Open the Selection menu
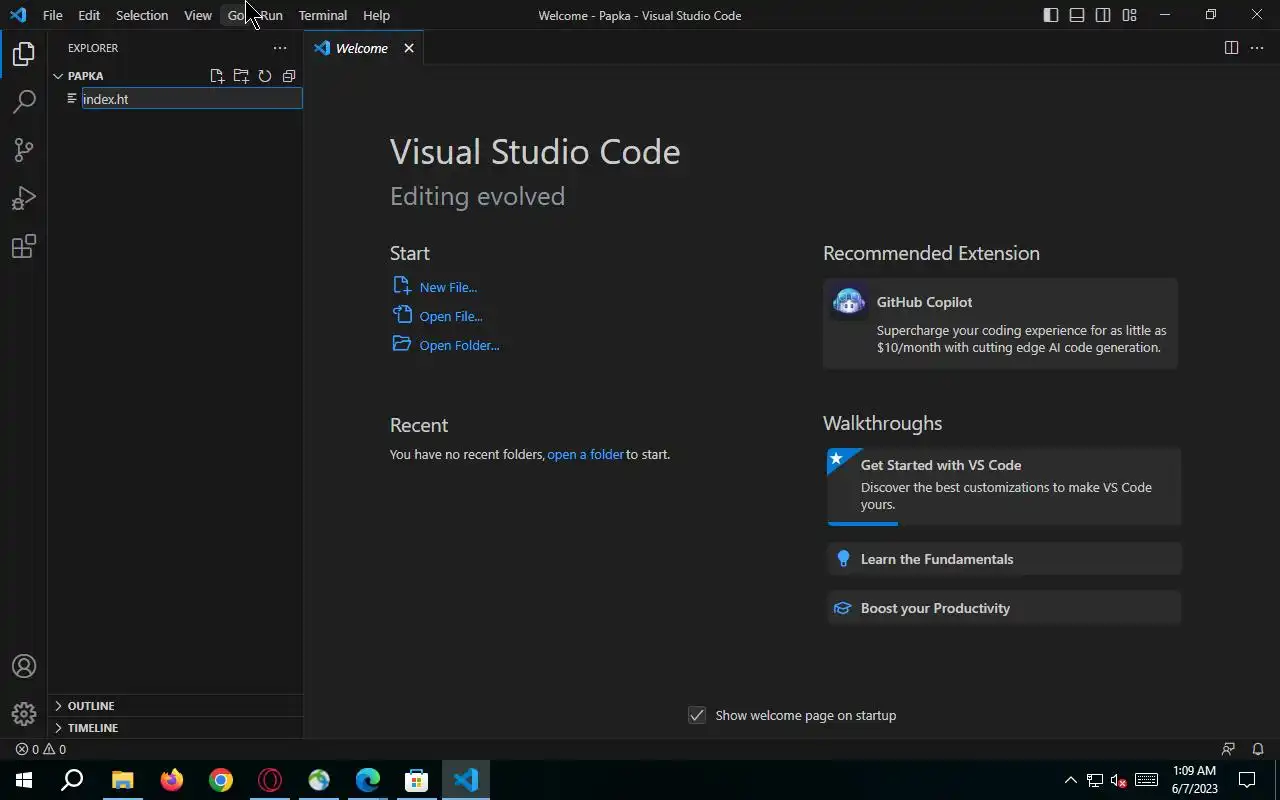The width and height of the screenshot is (1280, 800). (x=142, y=15)
